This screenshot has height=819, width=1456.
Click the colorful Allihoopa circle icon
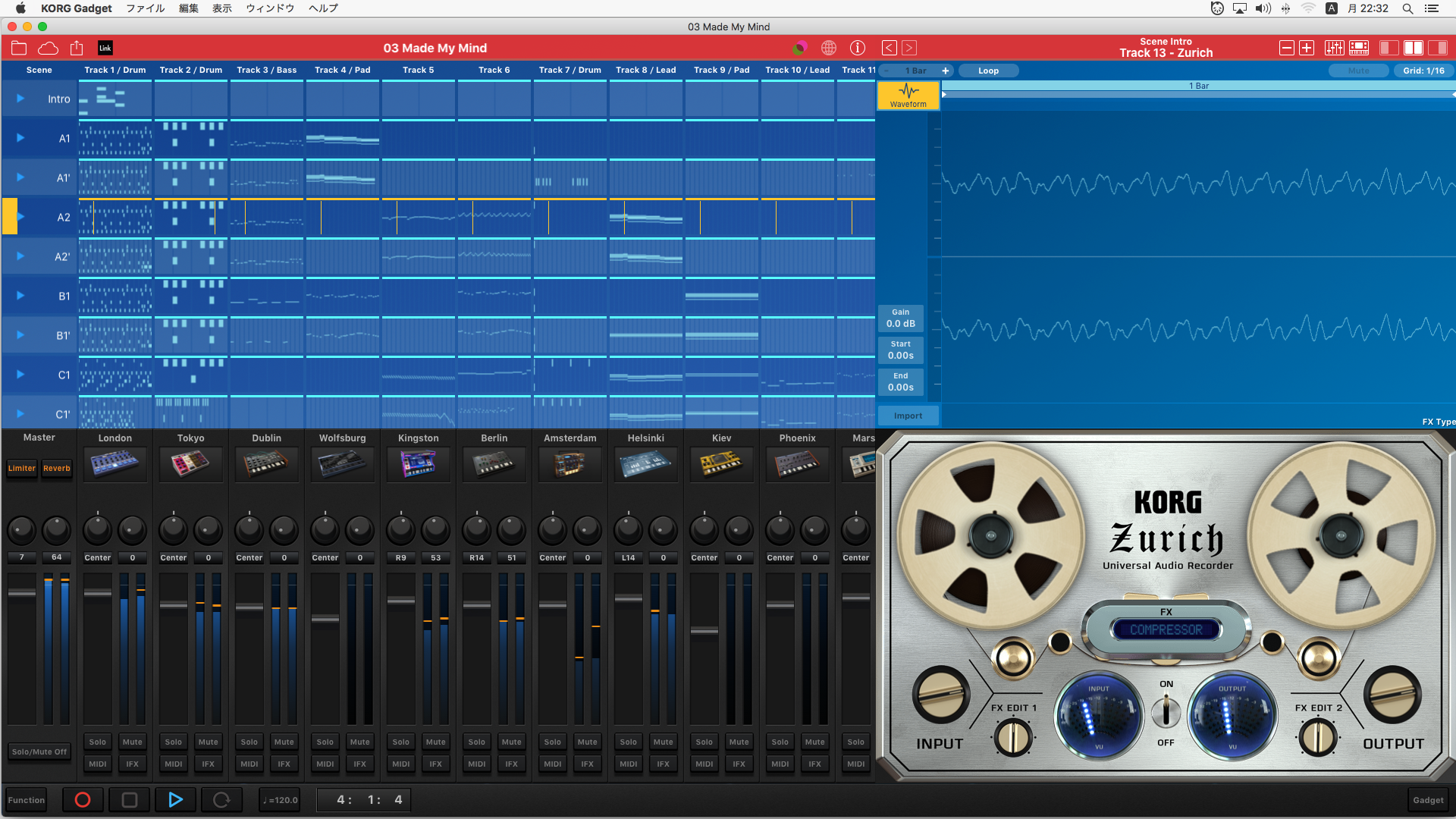(x=799, y=48)
